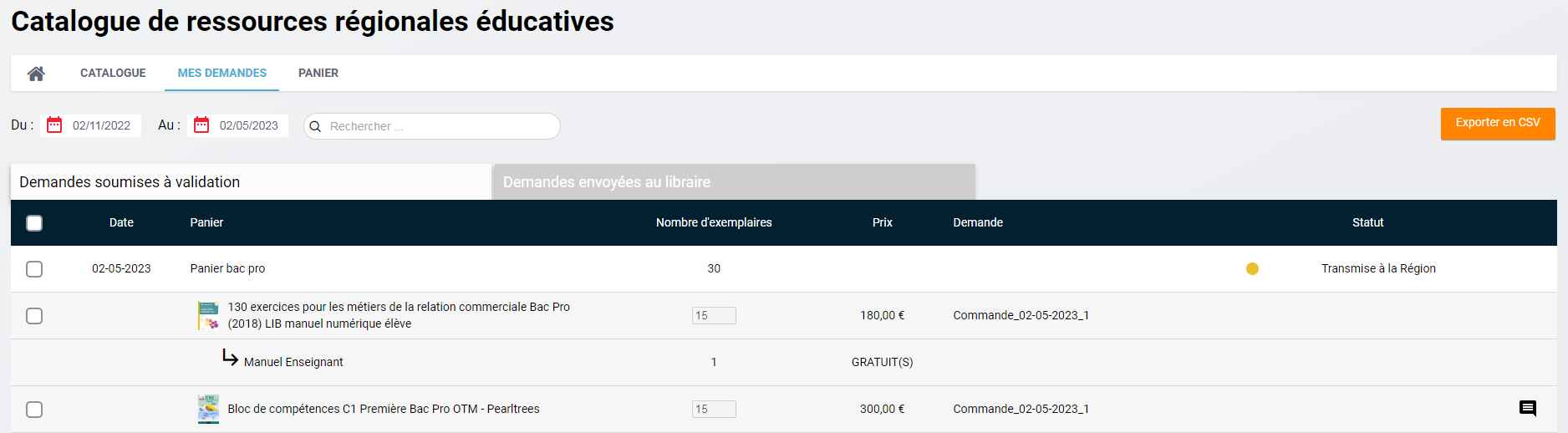Click the search magnifier icon

(315, 127)
